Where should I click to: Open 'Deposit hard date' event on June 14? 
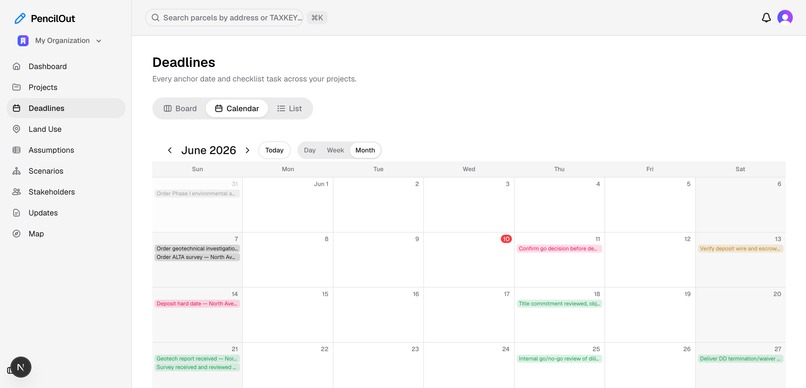pos(197,304)
